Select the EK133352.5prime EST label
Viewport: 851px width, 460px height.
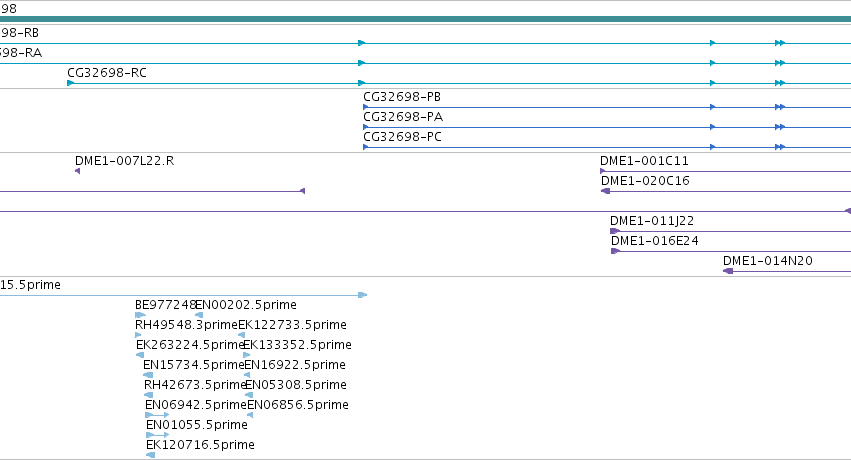point(297,344)
